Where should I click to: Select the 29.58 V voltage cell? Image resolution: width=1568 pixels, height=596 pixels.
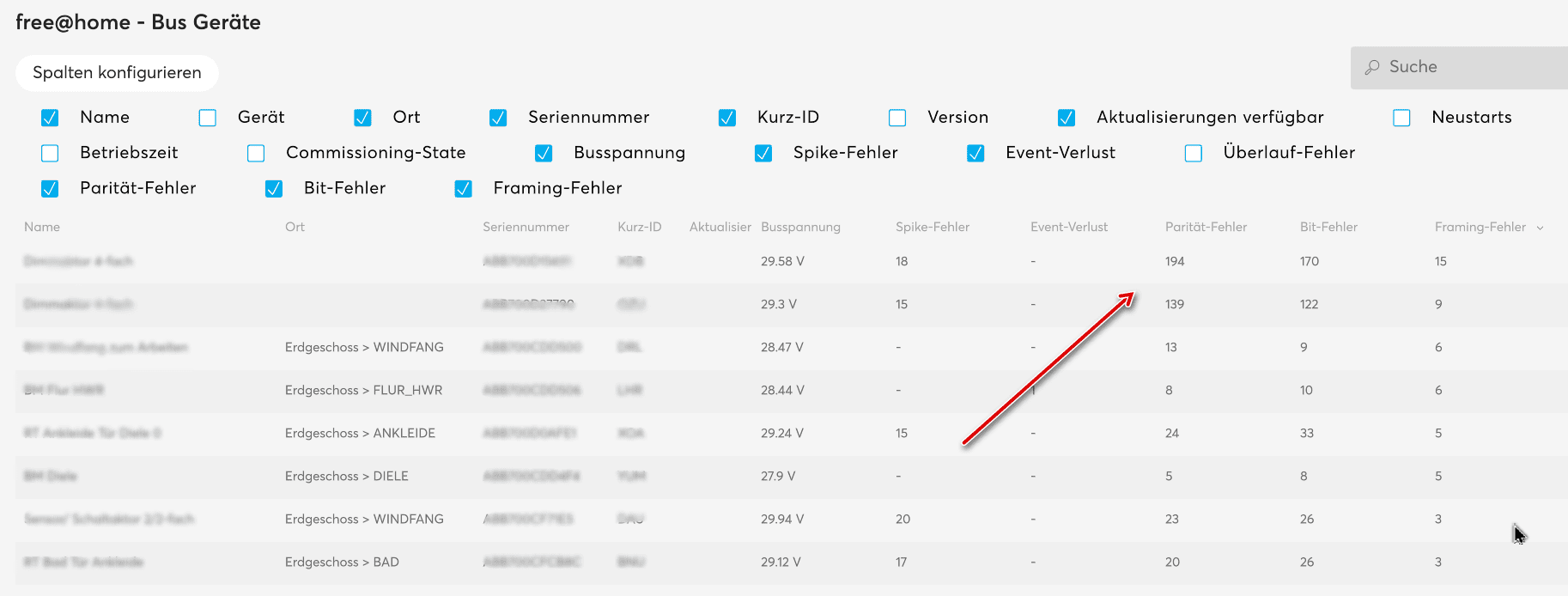click(782, 261)
